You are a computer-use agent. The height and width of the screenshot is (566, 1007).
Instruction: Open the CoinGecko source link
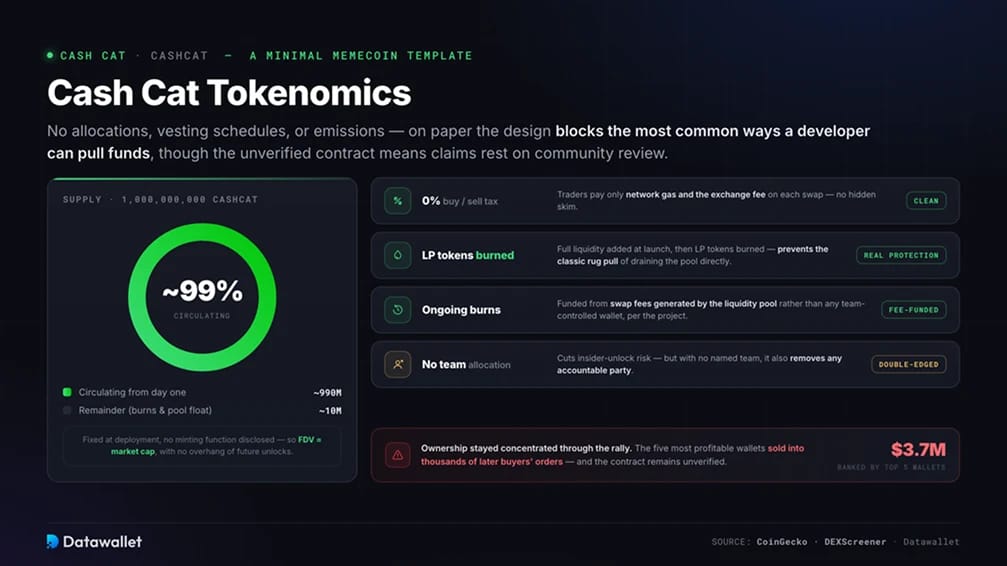click(x=782, y=542)
